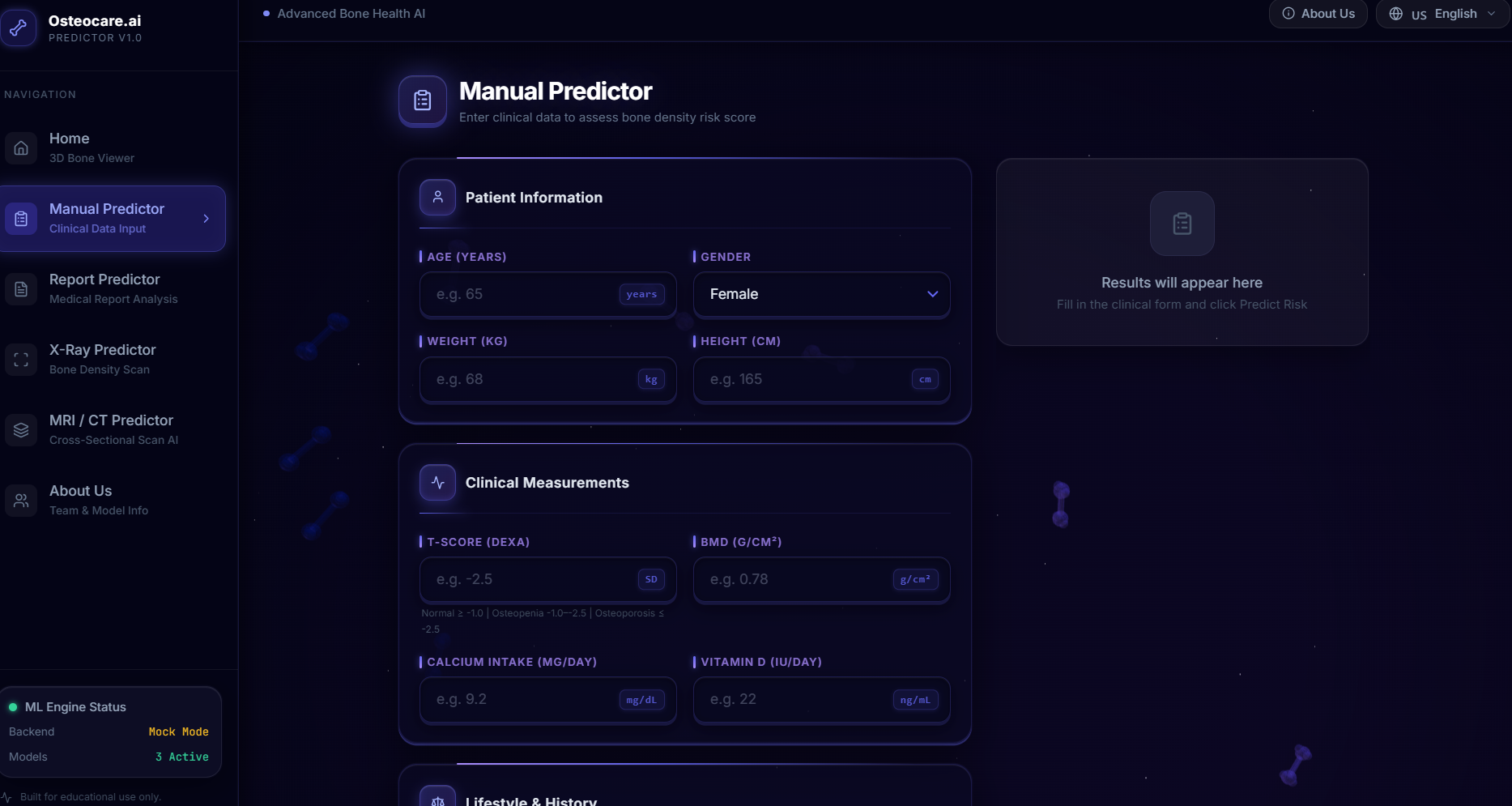
Task: Click the X-Ray Predictor scan frame icon
Action: coord(21,360)
